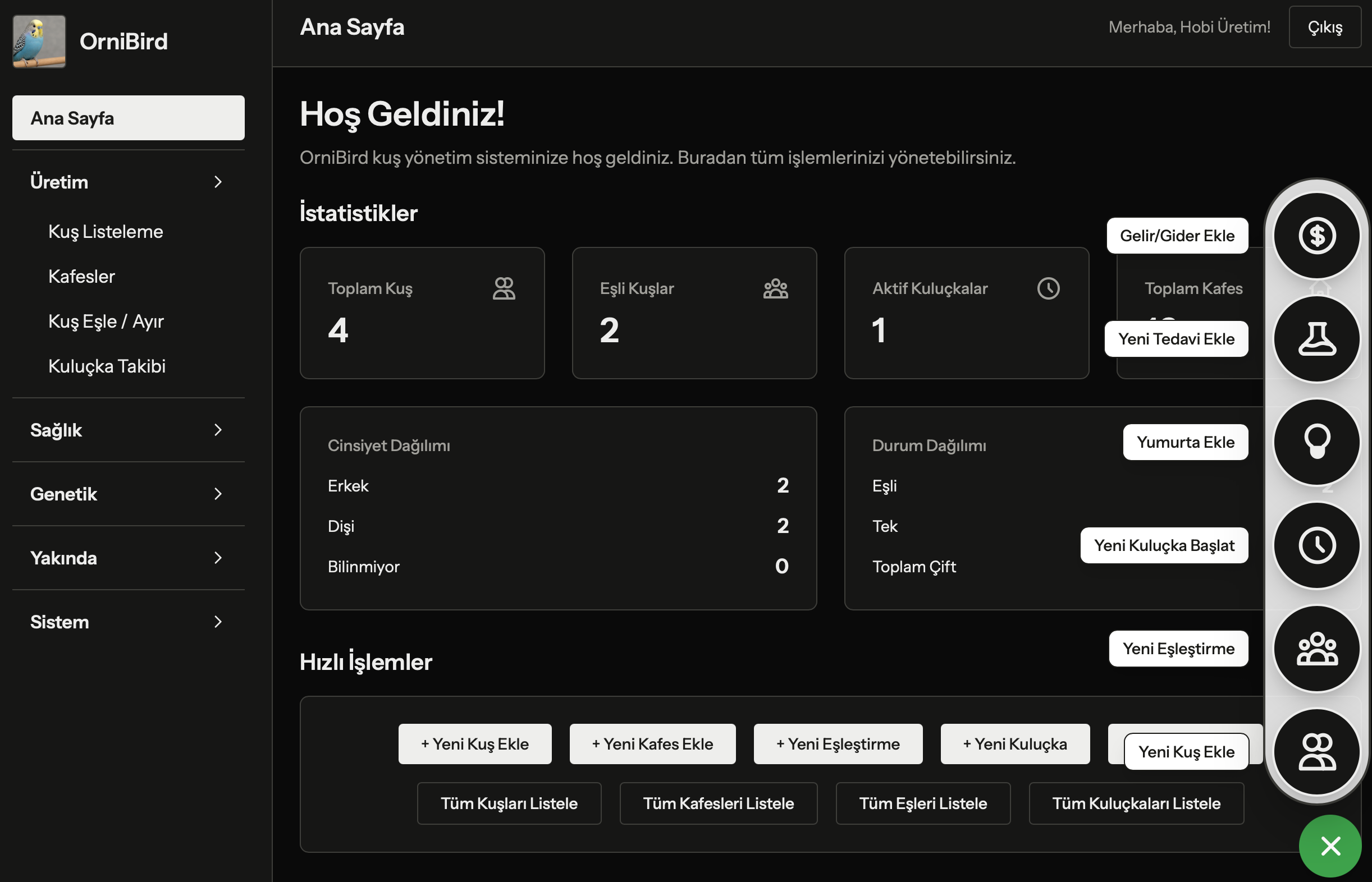Image resolution: width=1372 pixels, height=882 pixels.
Task: Select the clock icon on Aktif Kuluçkalar card
Action: click(x=1049, y=288)
